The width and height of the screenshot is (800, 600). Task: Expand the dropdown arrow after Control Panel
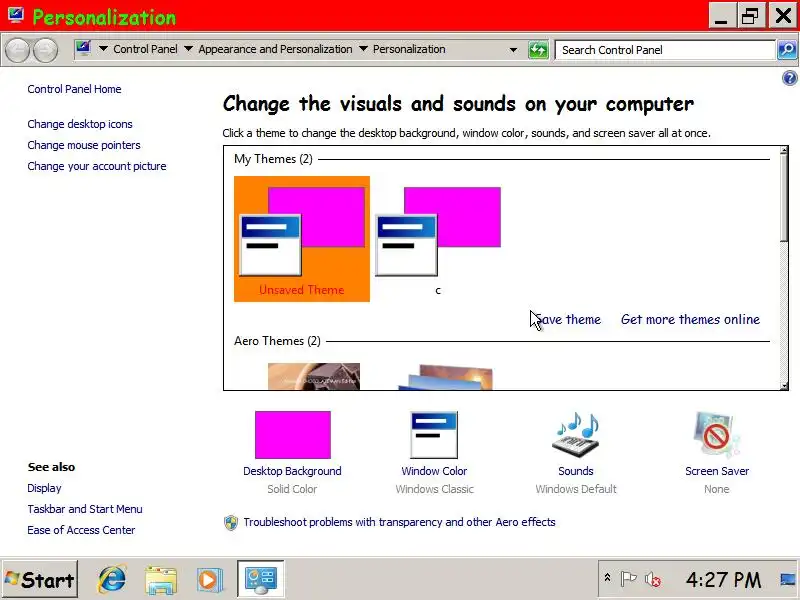(x=188, y=49)
